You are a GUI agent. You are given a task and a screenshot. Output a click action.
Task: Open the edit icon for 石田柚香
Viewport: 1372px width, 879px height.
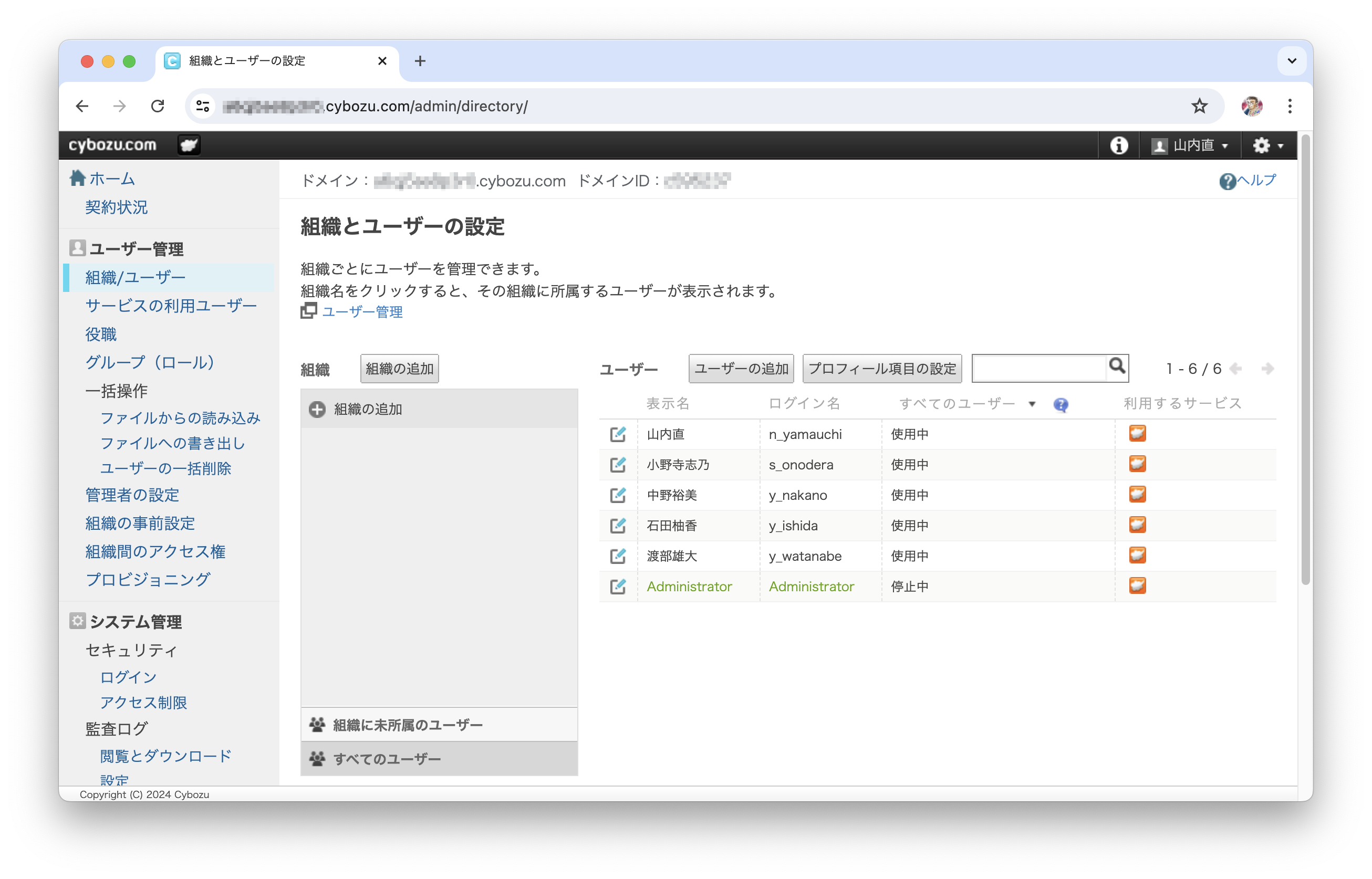tap(617, 526)
